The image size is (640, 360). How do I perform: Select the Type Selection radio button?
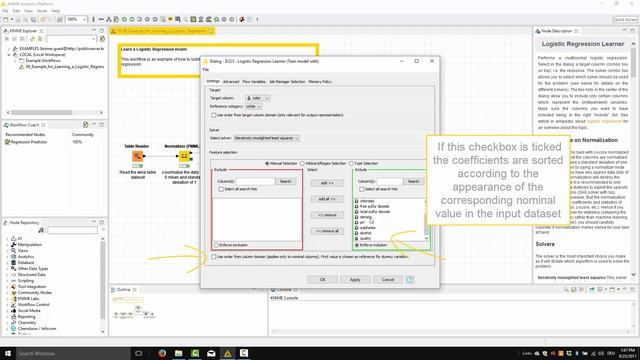coord(351,163)
